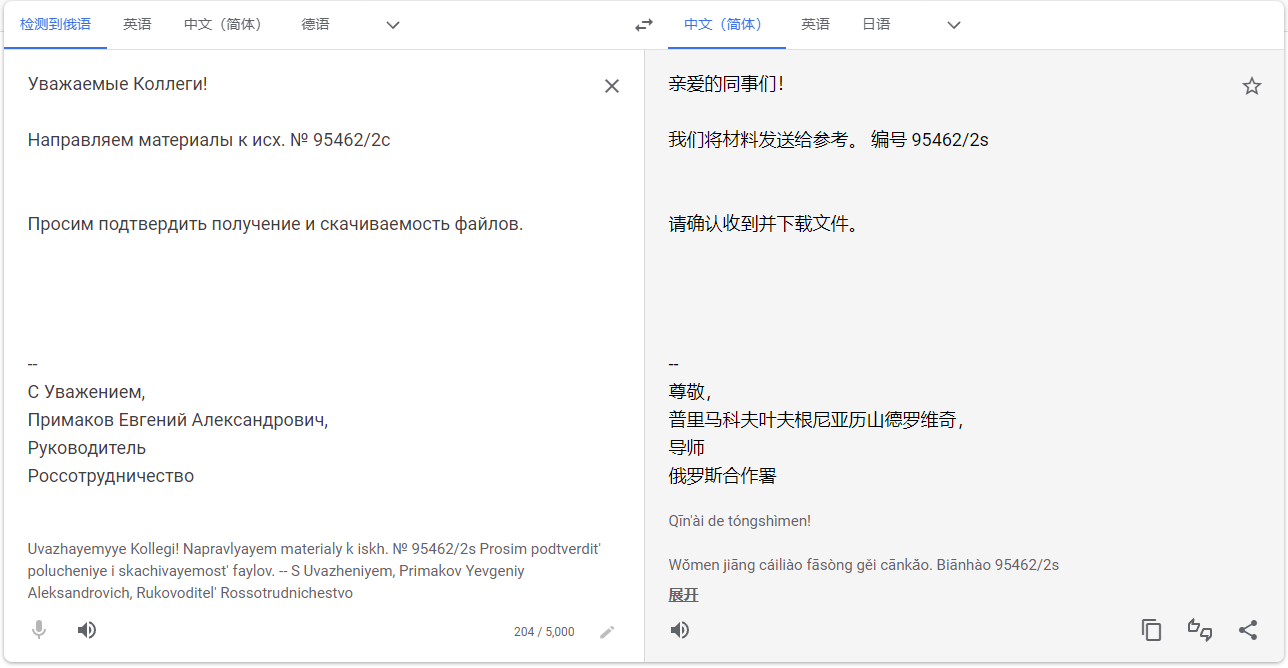Copy the translation to clipboard
Screen dimensions: 1288x668
(1152, 630)
